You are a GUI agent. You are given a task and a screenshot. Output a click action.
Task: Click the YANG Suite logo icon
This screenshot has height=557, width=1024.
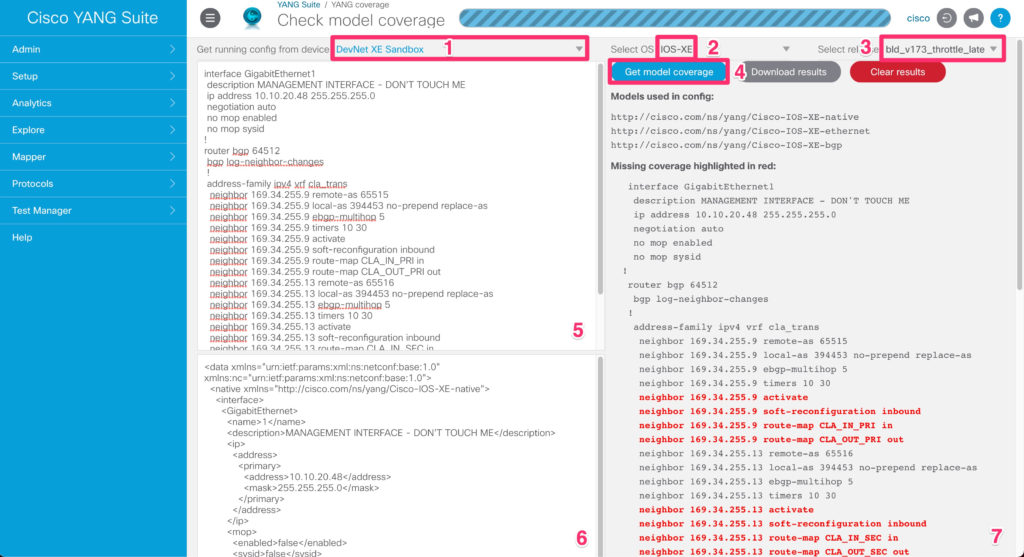(x=252, y=18)
